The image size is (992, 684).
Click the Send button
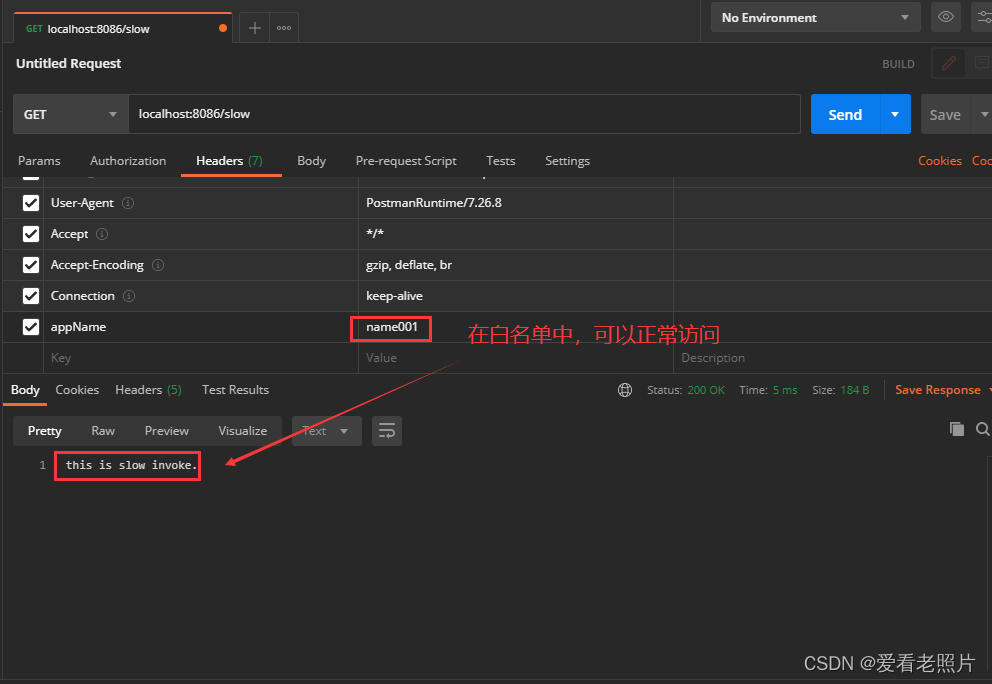tap(845, 115)
